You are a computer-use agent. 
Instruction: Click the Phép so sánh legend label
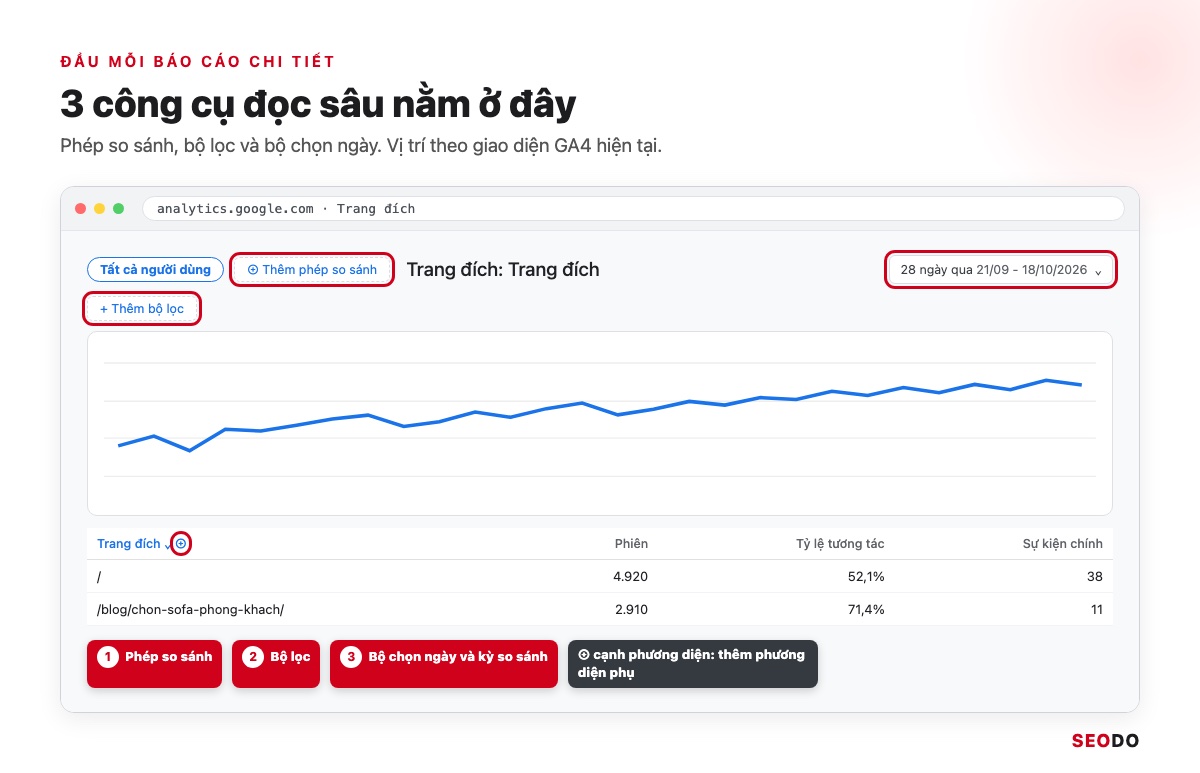point(154,664)
